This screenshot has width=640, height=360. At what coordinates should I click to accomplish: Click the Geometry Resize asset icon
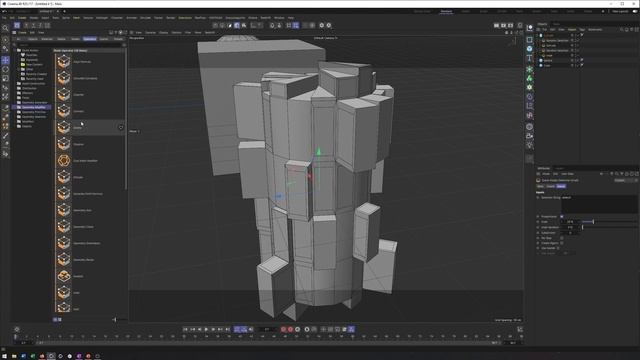pos(64,260)
